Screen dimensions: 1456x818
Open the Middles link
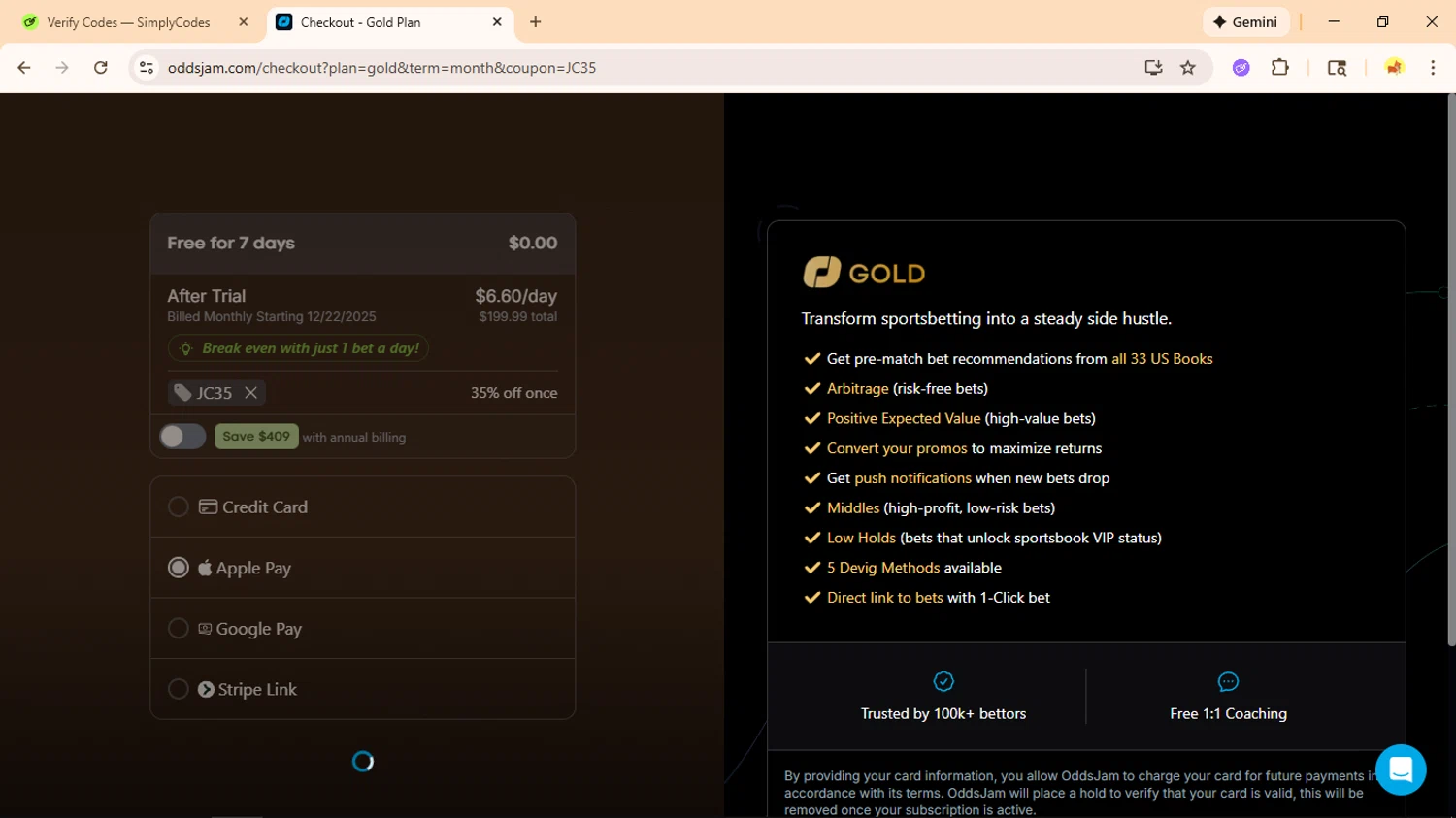pyautogui.click(x=853, y=508)
